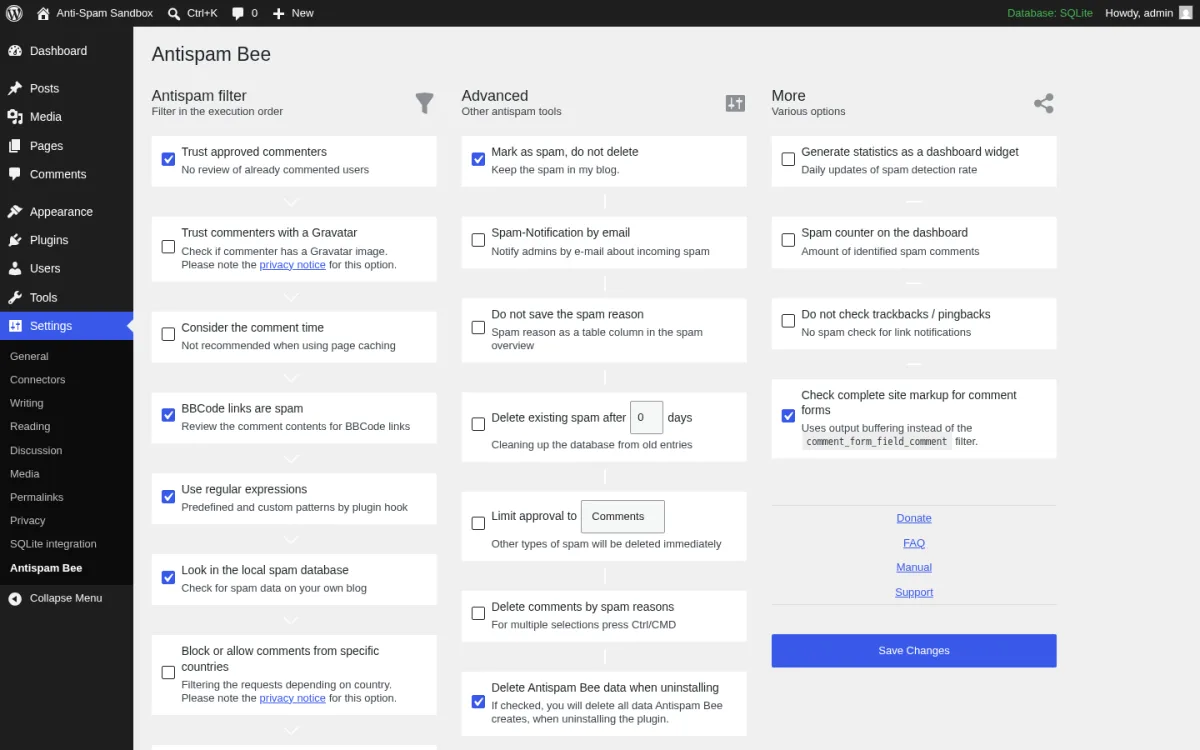1200x750 pixels.
Task: Click the Tools wrench icon
Action: 15,297
